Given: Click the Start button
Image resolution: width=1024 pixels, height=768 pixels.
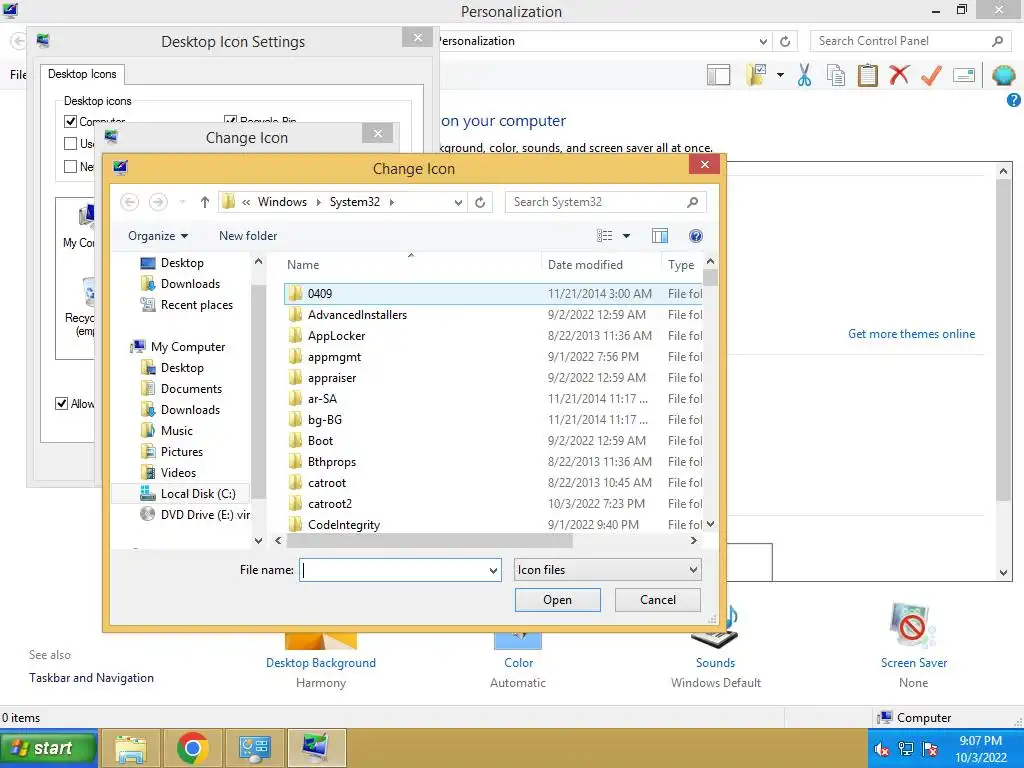Looking at the screenshot, I should tap(48, 748).
